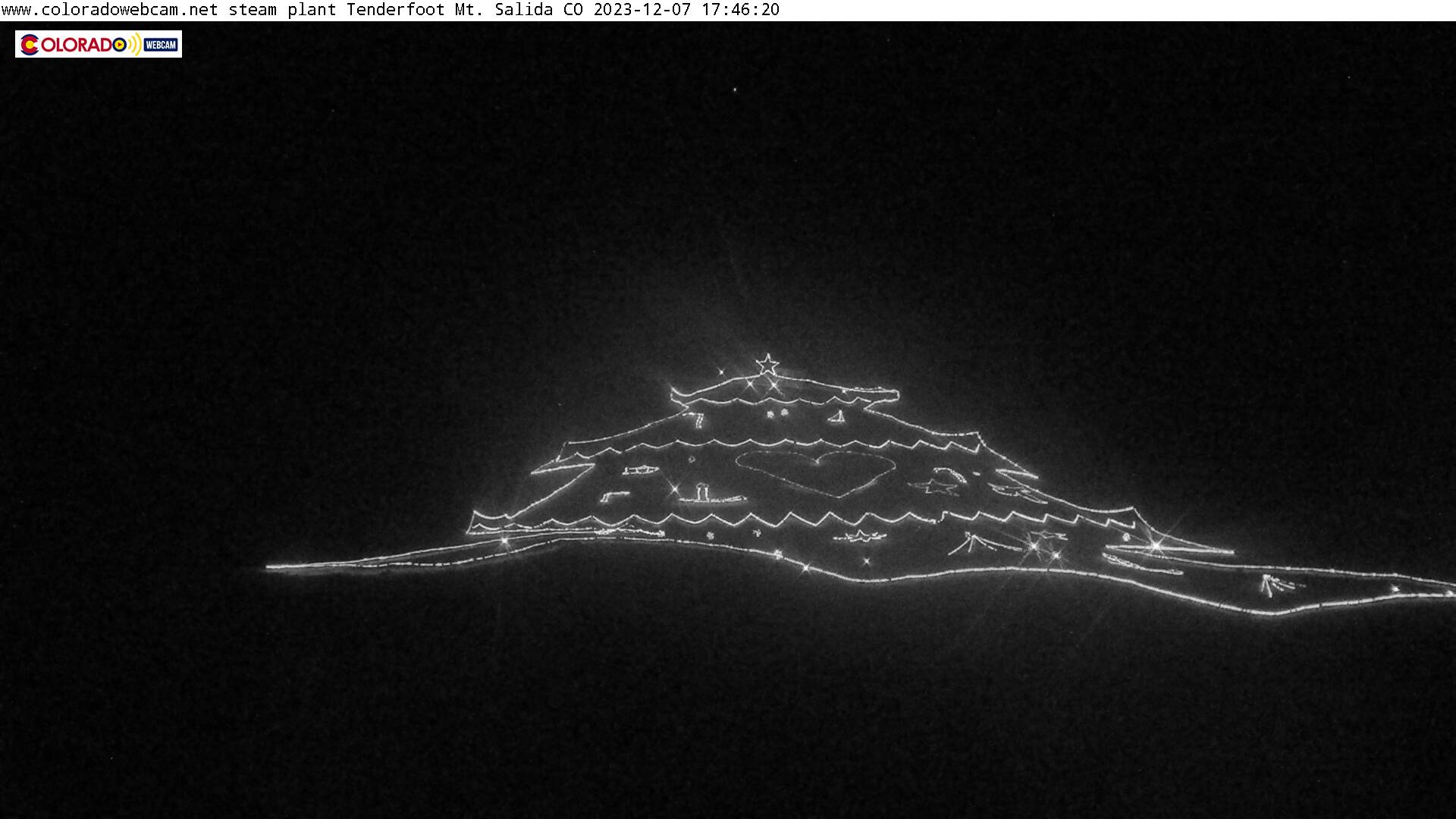Click the 'steam plant' caption text
Viewport: 1456px width, 819px height.
282,10
